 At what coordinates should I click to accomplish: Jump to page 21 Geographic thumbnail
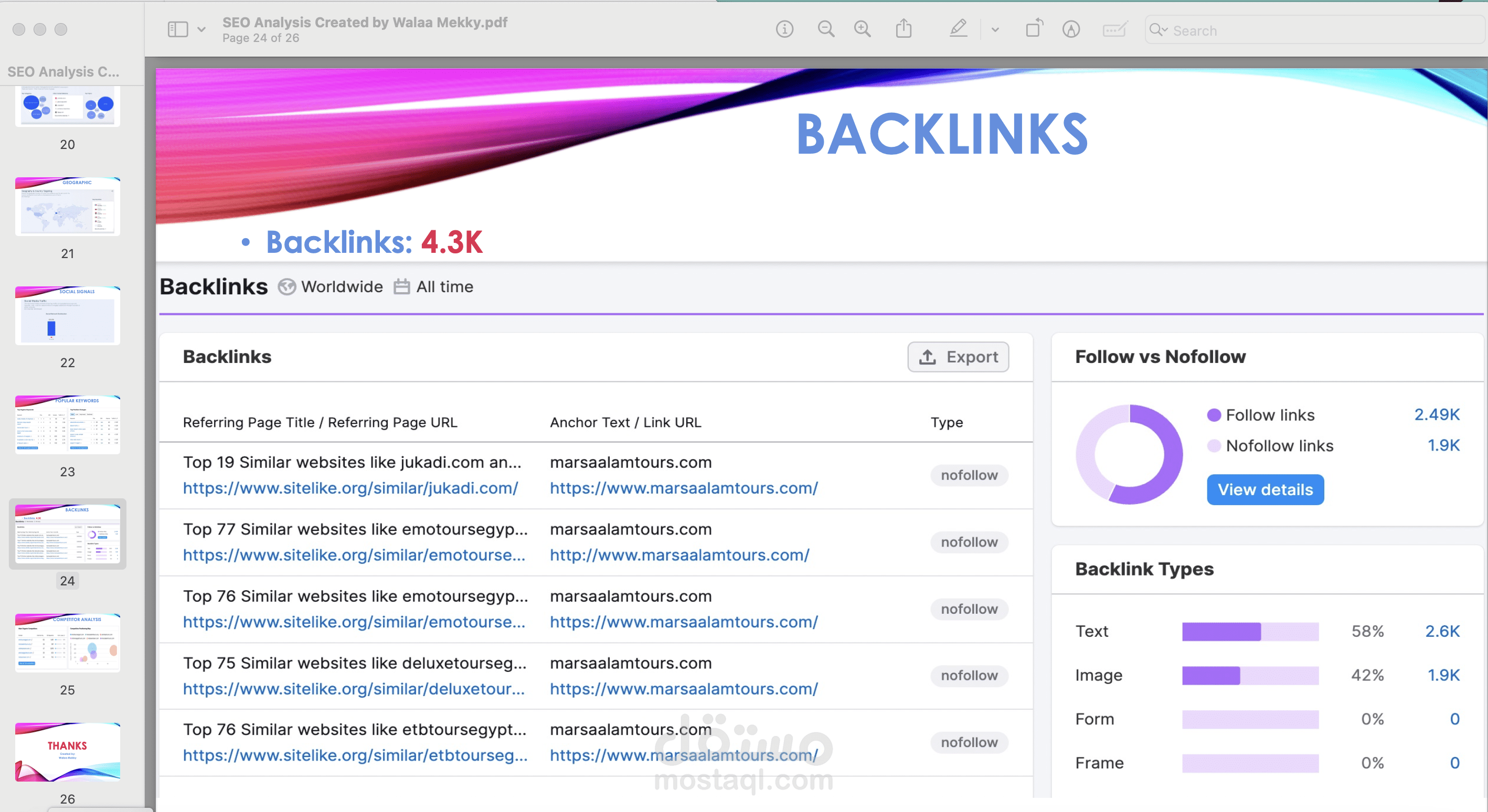[x=68, y=206]
